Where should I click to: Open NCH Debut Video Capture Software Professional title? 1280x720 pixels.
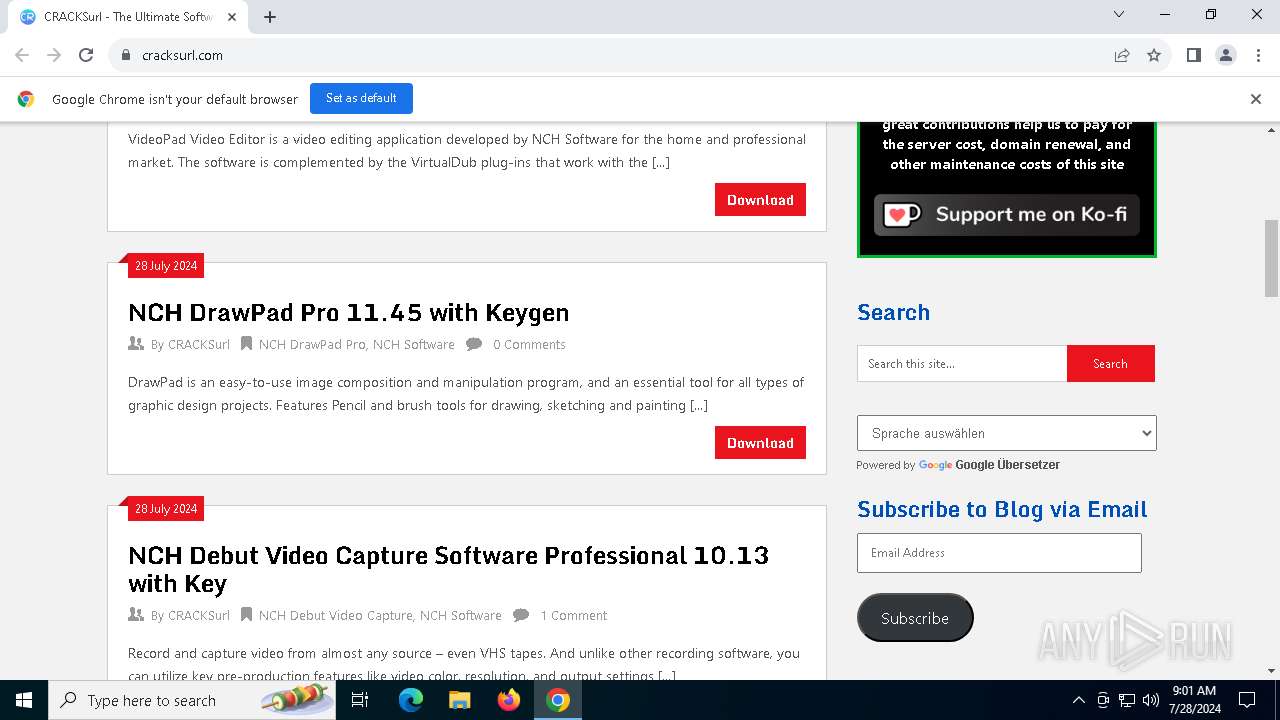(x=449, y=569)
